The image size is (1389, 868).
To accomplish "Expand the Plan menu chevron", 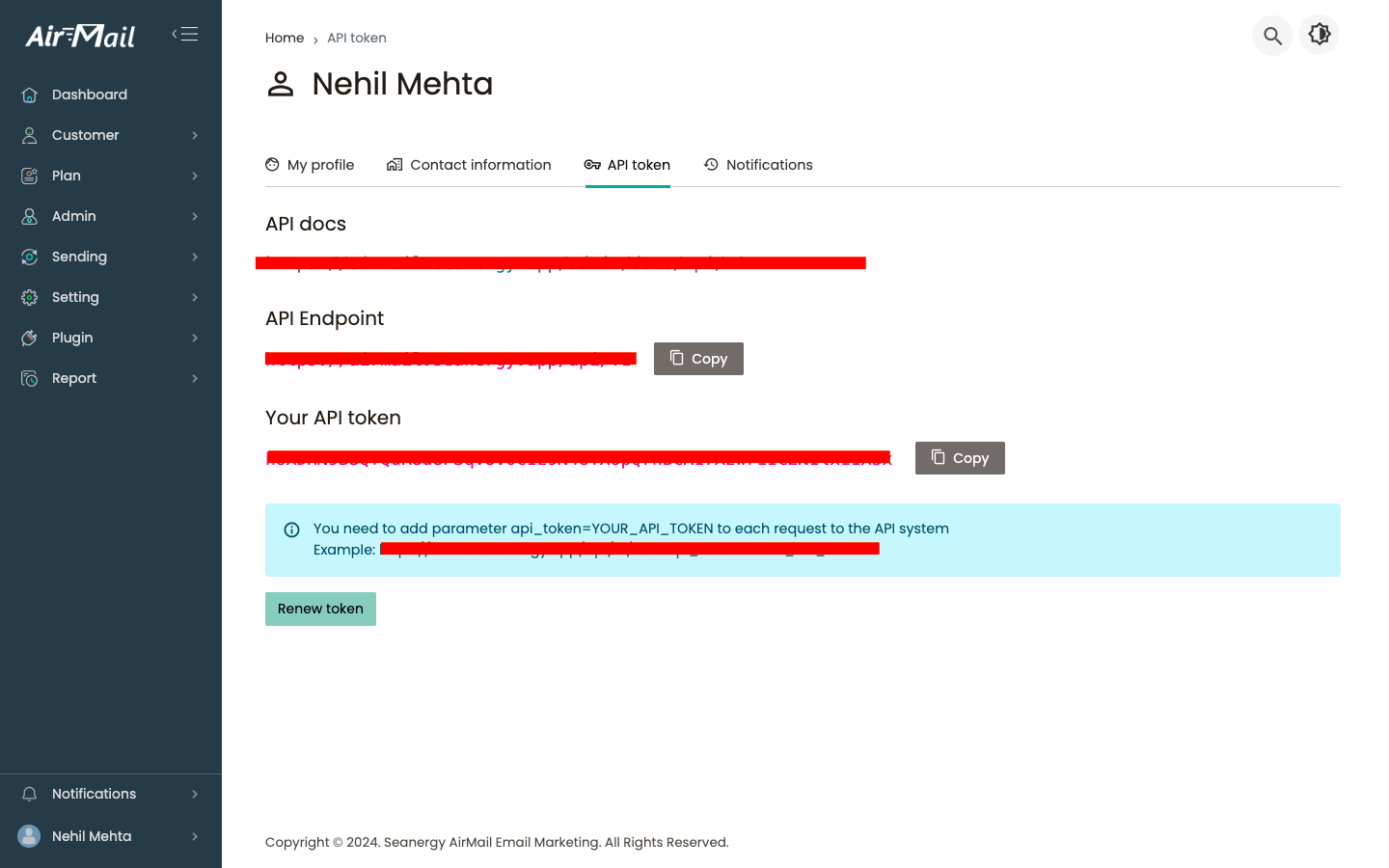I will pyautogui.click(x=195, y=176).
